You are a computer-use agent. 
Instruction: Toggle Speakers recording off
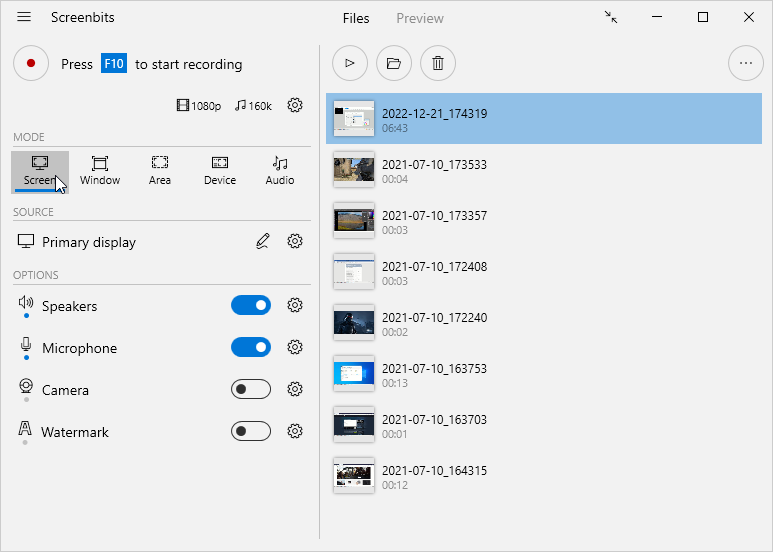click(x=251, y=306)
